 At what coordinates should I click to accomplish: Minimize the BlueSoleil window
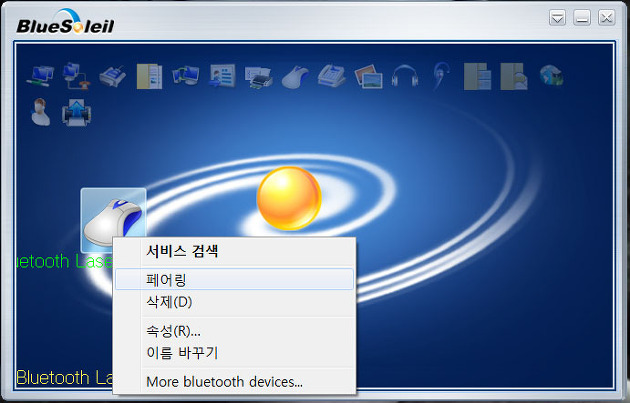(x=582, y=18)
